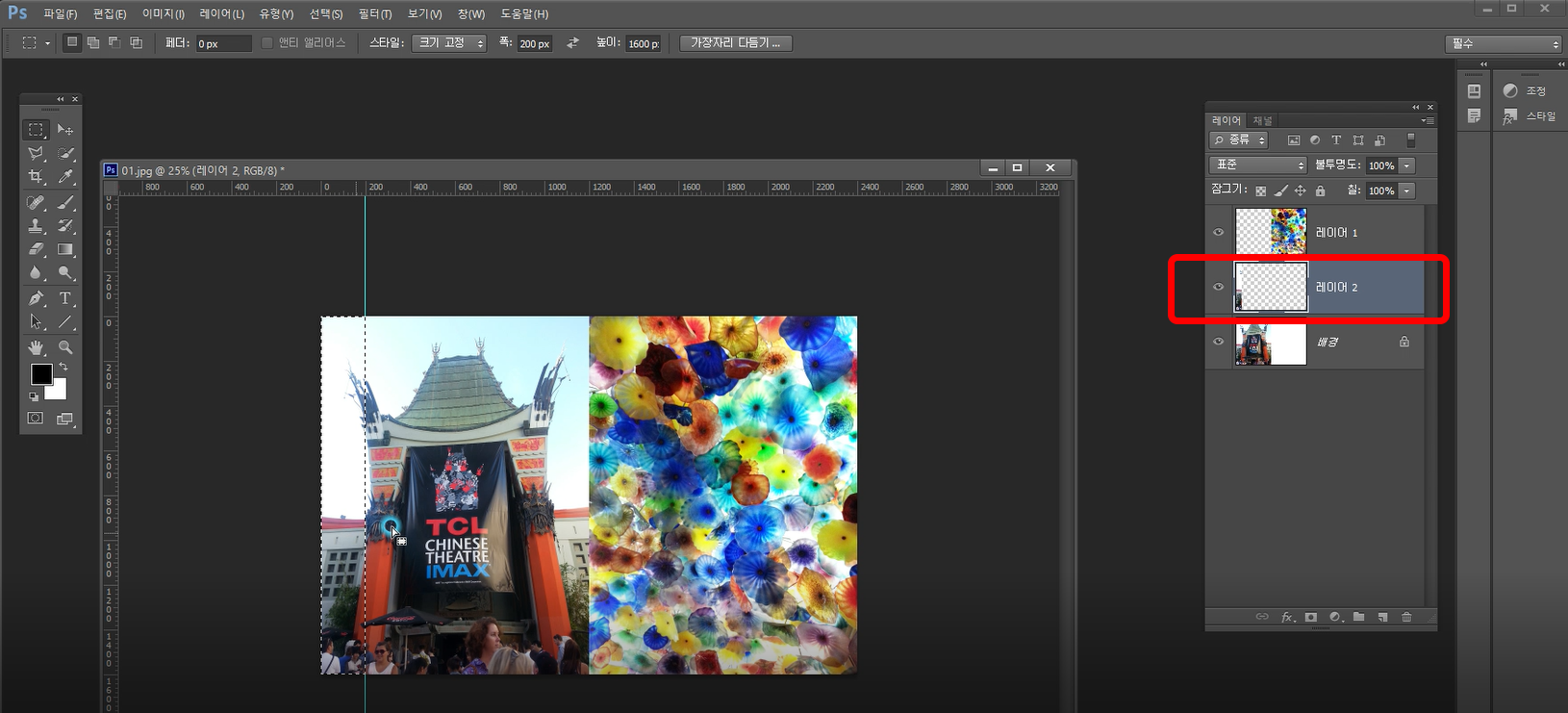Select the Polygonal Lasso tool
1568x713 pixels.
click(36, 153)
